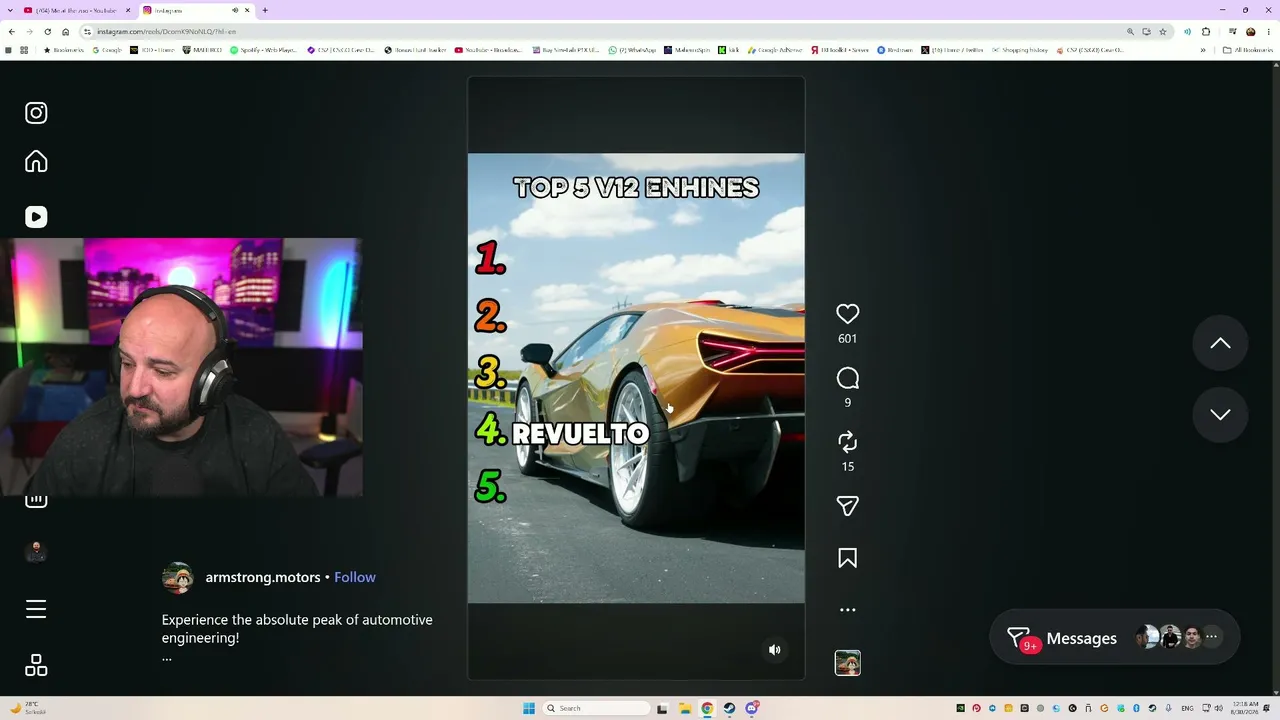This screenshot has height=720, width=1280.
Task: Open File Explorer from the taskbar
Action: (x=685, y=709)
